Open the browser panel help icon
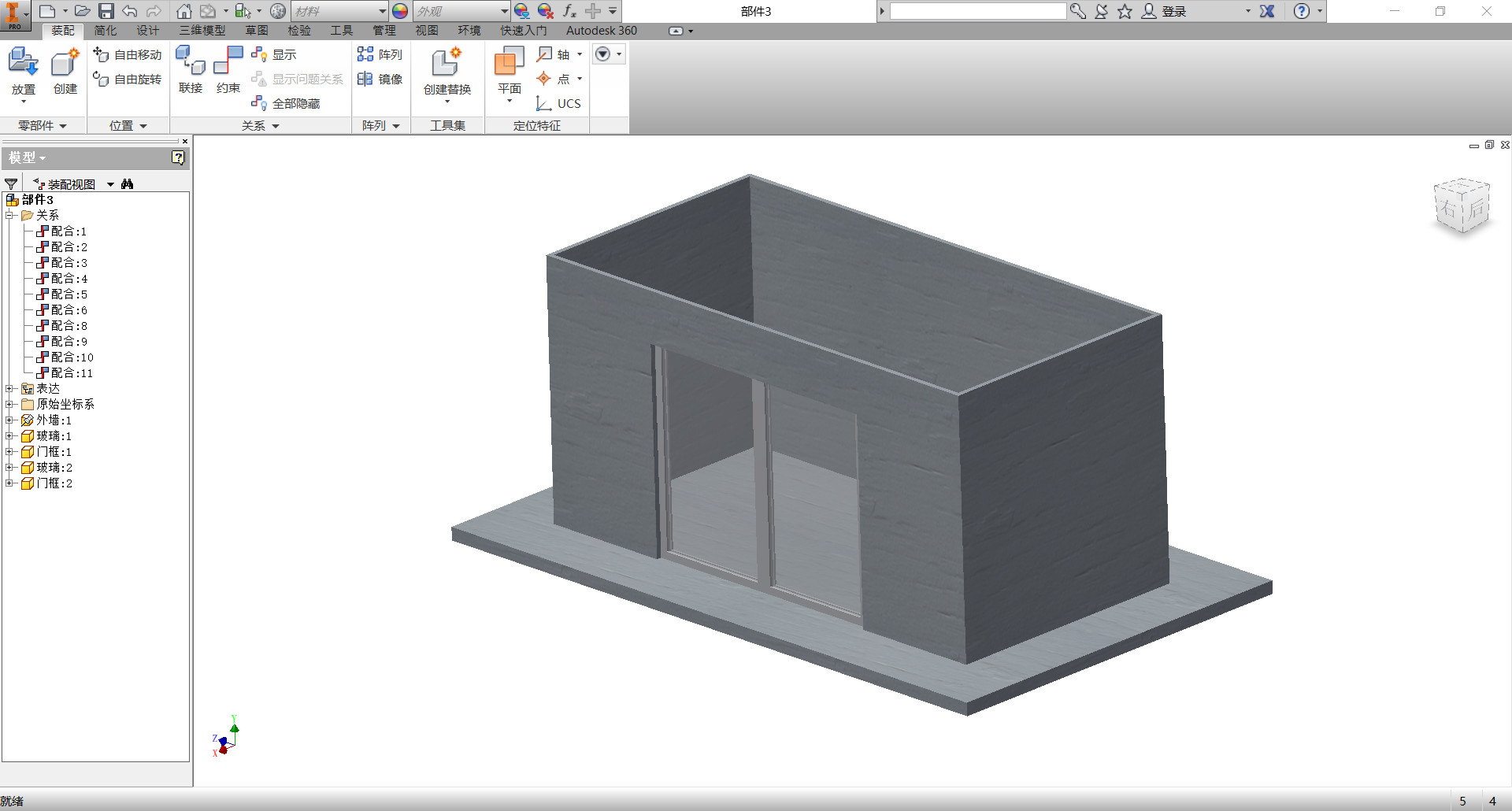The width and height of the screenshot is (1512, 811). tap(178, 157)
